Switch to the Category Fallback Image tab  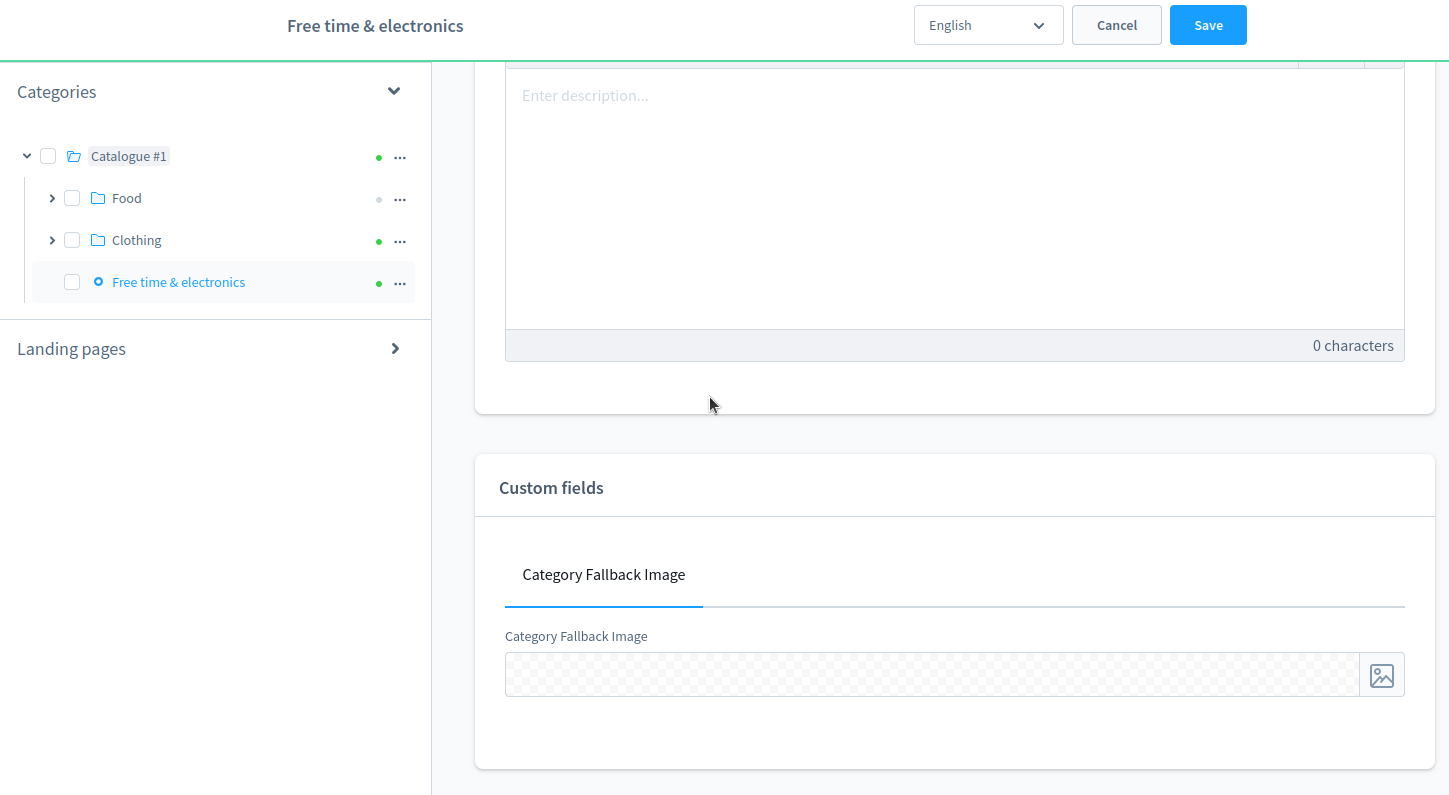604,574
